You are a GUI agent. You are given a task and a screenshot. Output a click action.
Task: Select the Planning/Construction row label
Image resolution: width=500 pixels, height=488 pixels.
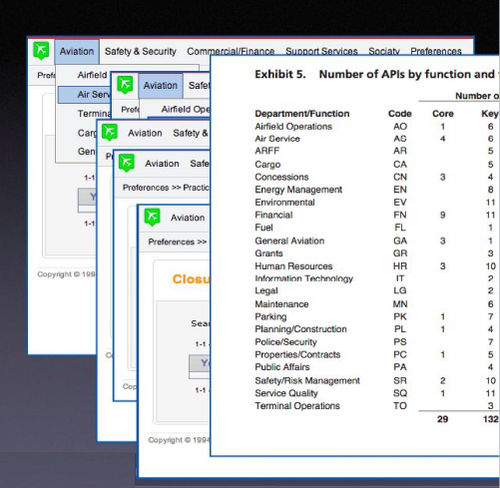301,329
